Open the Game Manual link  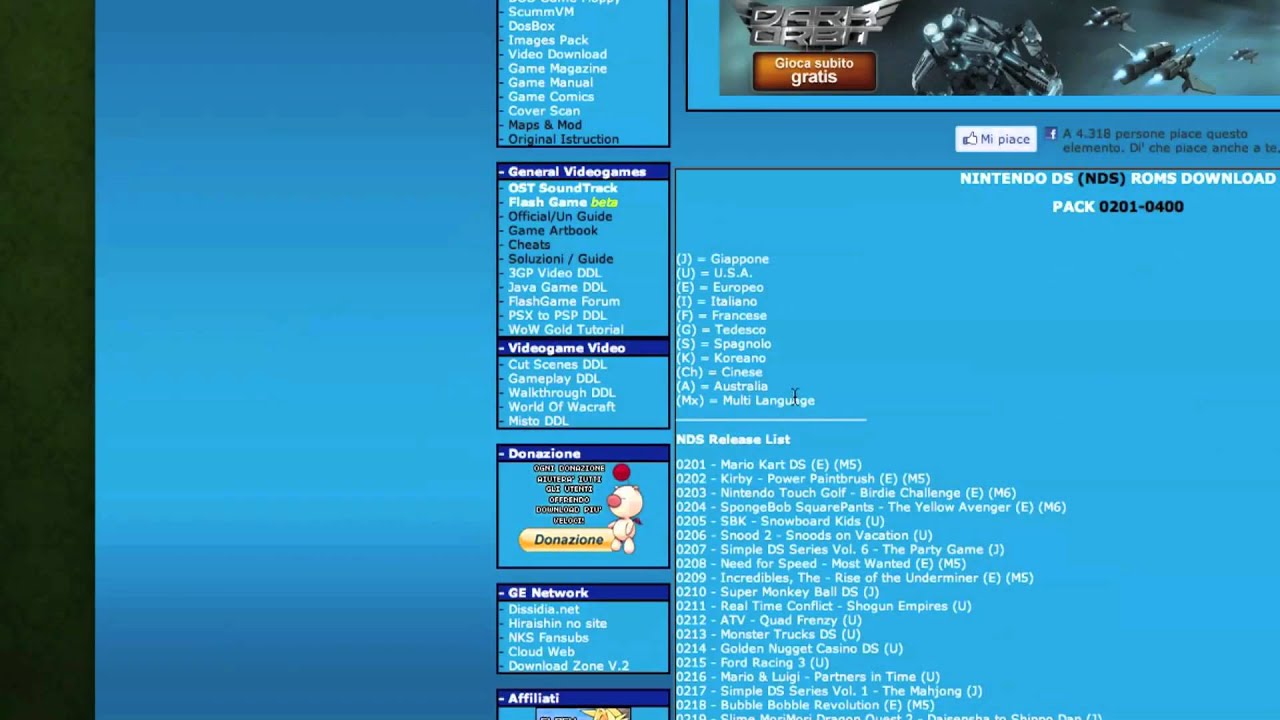550,82
